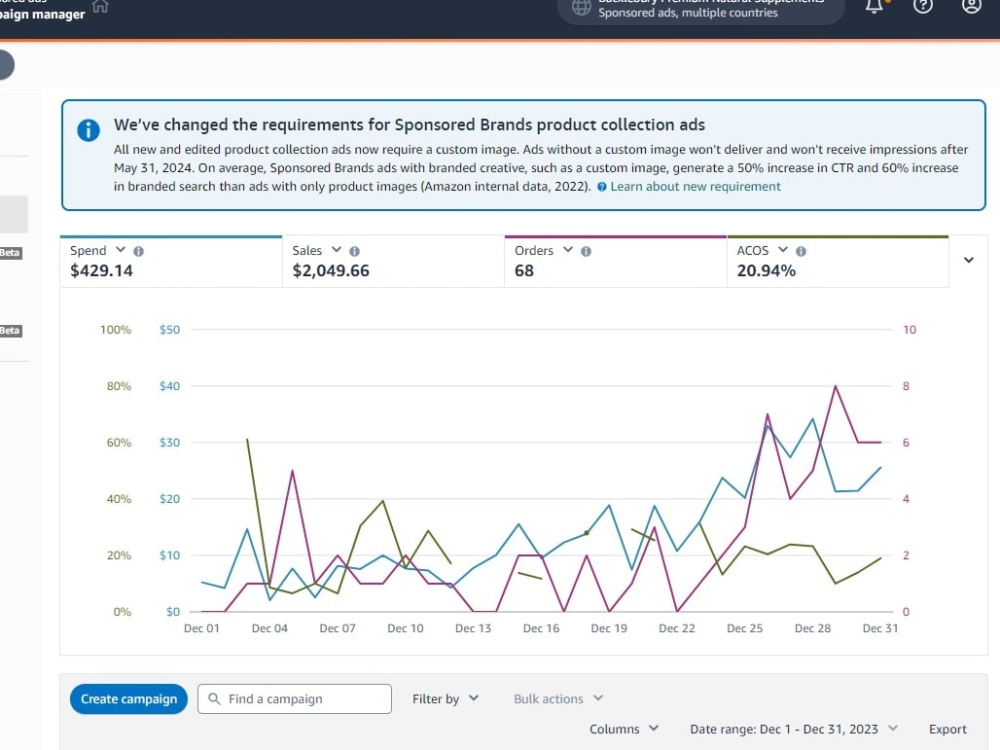
Task: Open the Columns dropdown menu
Action: click(x=623, y=729)
